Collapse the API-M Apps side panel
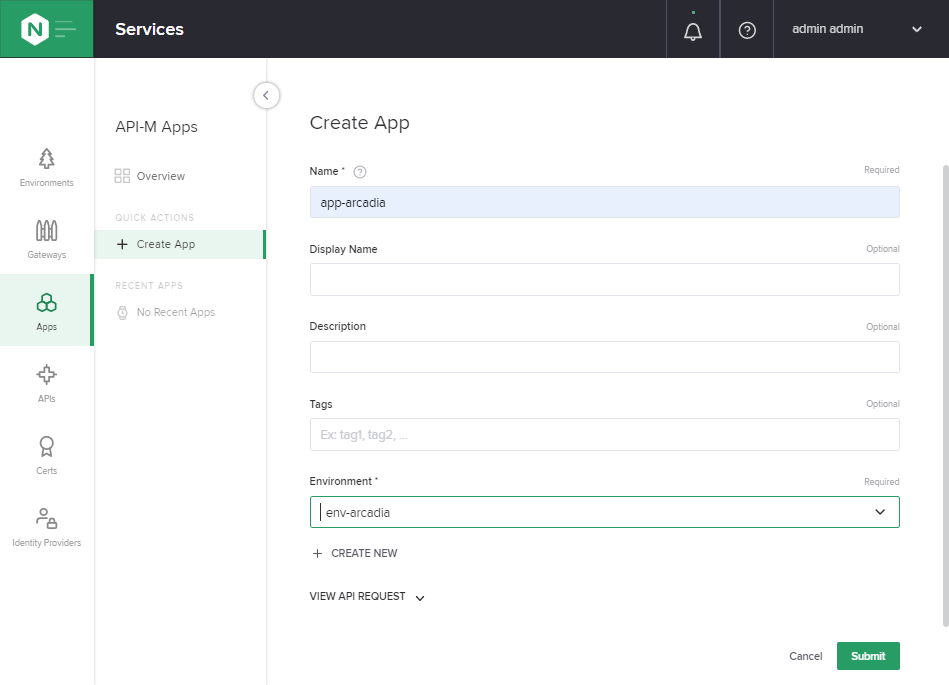The height and width of the screenshot is (685, 949). click(266, 96)
